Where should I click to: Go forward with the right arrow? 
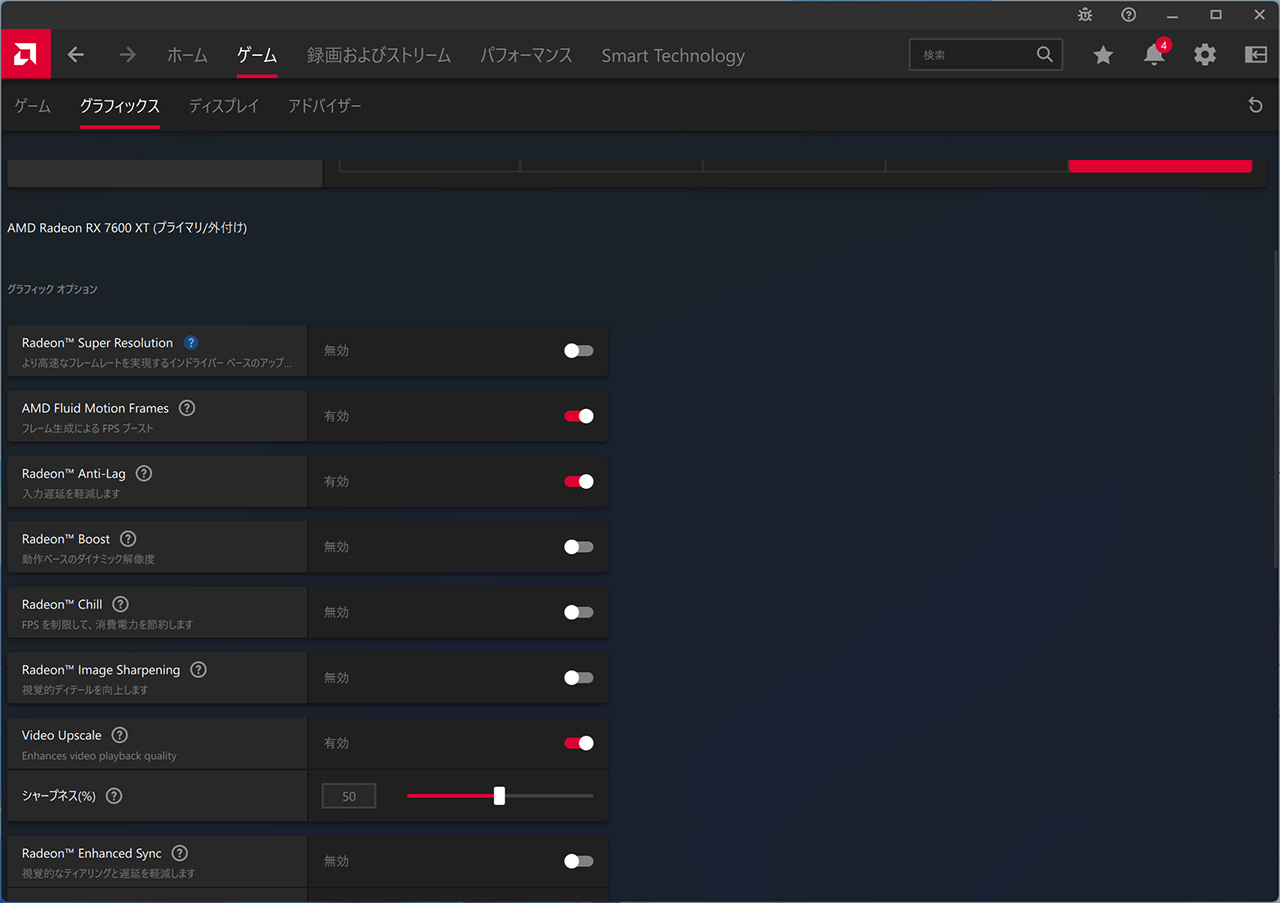pyautogui.click(x=127, y=55)
